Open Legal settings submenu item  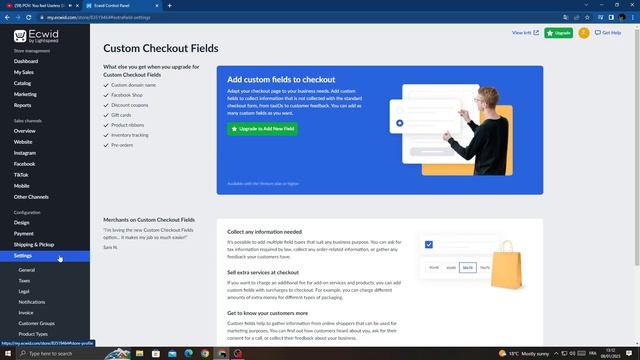click(24, 291)
